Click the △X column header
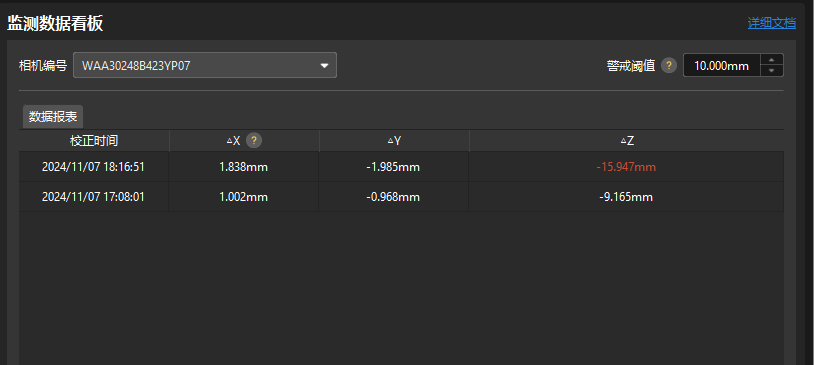This screenshot has width=814, height=365. pos(244,141)
